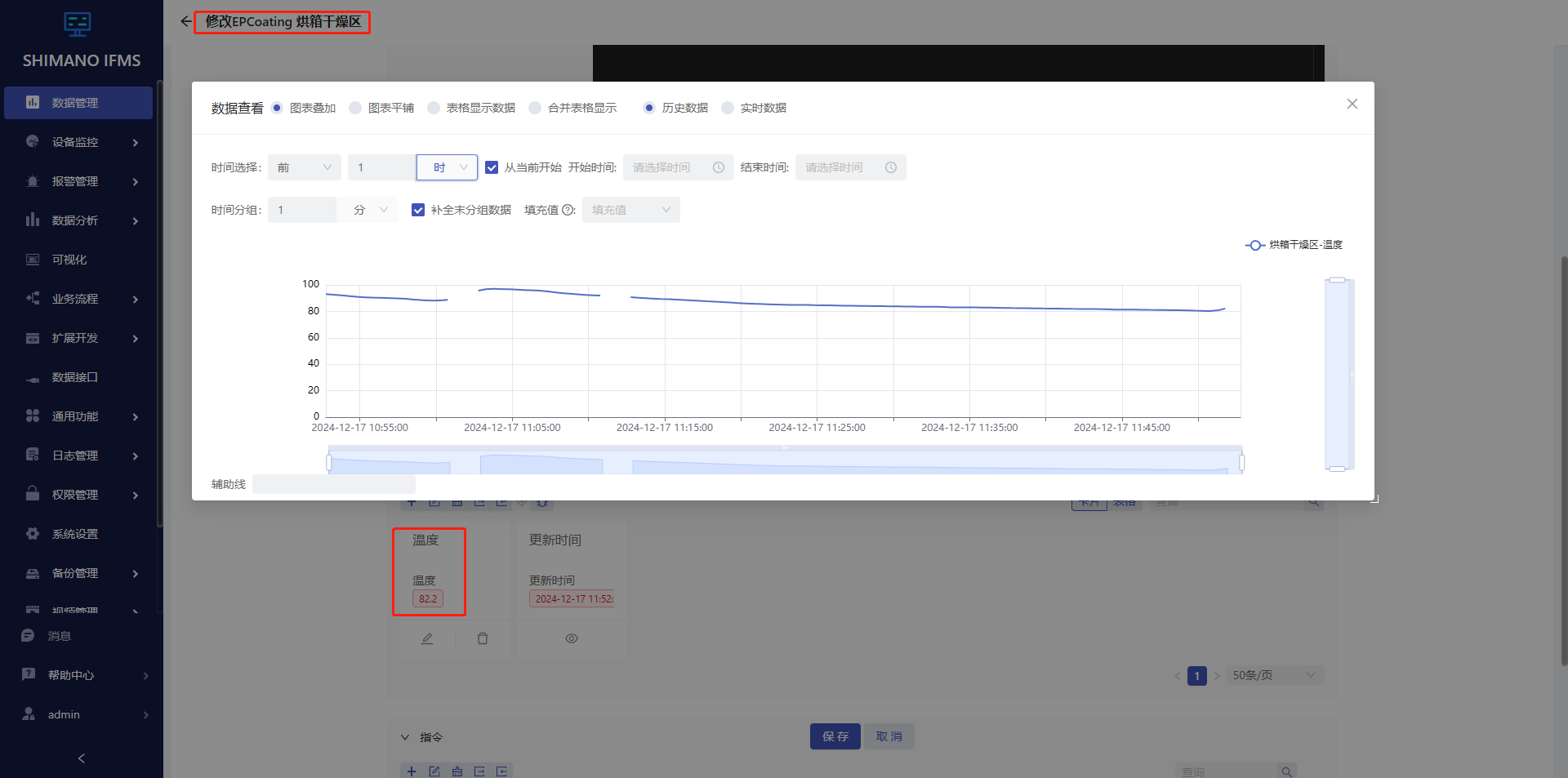Open the 填充值 dropdown
The image size is (1568, 778).
631,210
